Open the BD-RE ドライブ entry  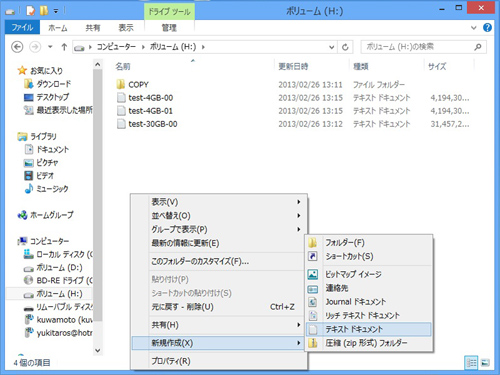pos(64,281)
